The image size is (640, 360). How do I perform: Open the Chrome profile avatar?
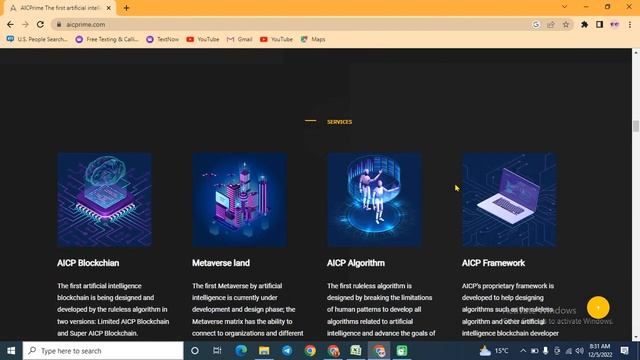[614, 24]
